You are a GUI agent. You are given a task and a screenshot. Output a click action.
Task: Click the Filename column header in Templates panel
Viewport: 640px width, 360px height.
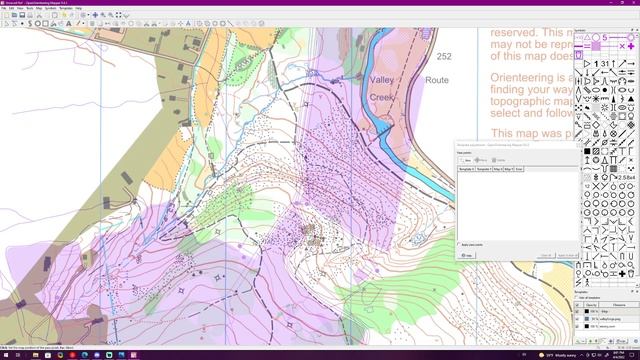point(619,305)
